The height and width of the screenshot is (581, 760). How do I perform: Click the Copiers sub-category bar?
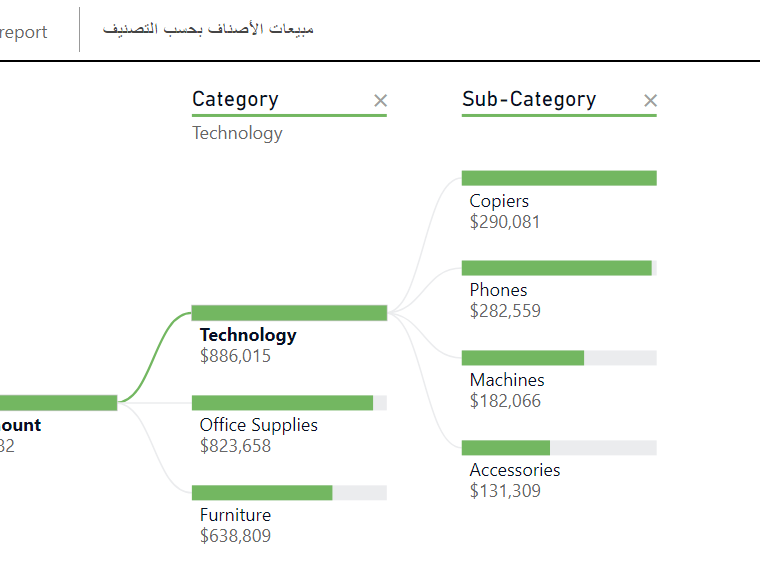click(x=559, y=178)
